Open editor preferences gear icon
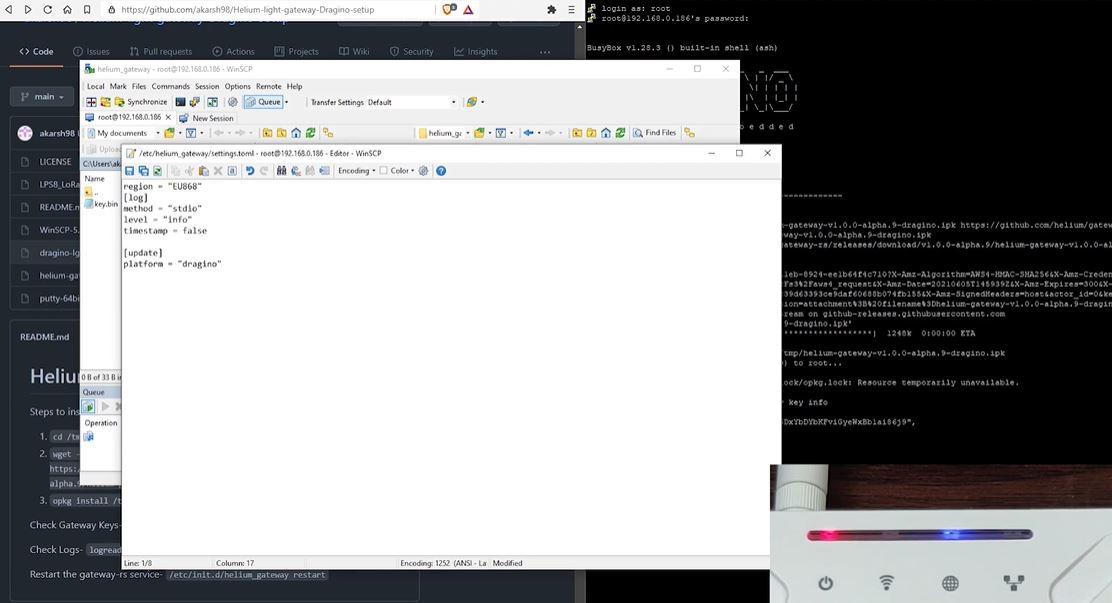 (423, 171)
